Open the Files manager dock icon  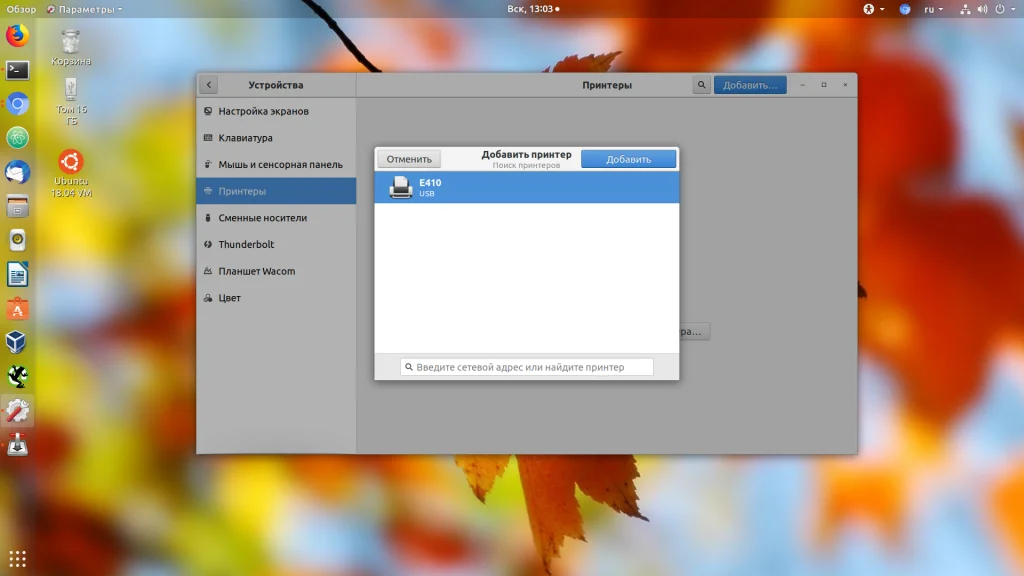click(18, 206)
